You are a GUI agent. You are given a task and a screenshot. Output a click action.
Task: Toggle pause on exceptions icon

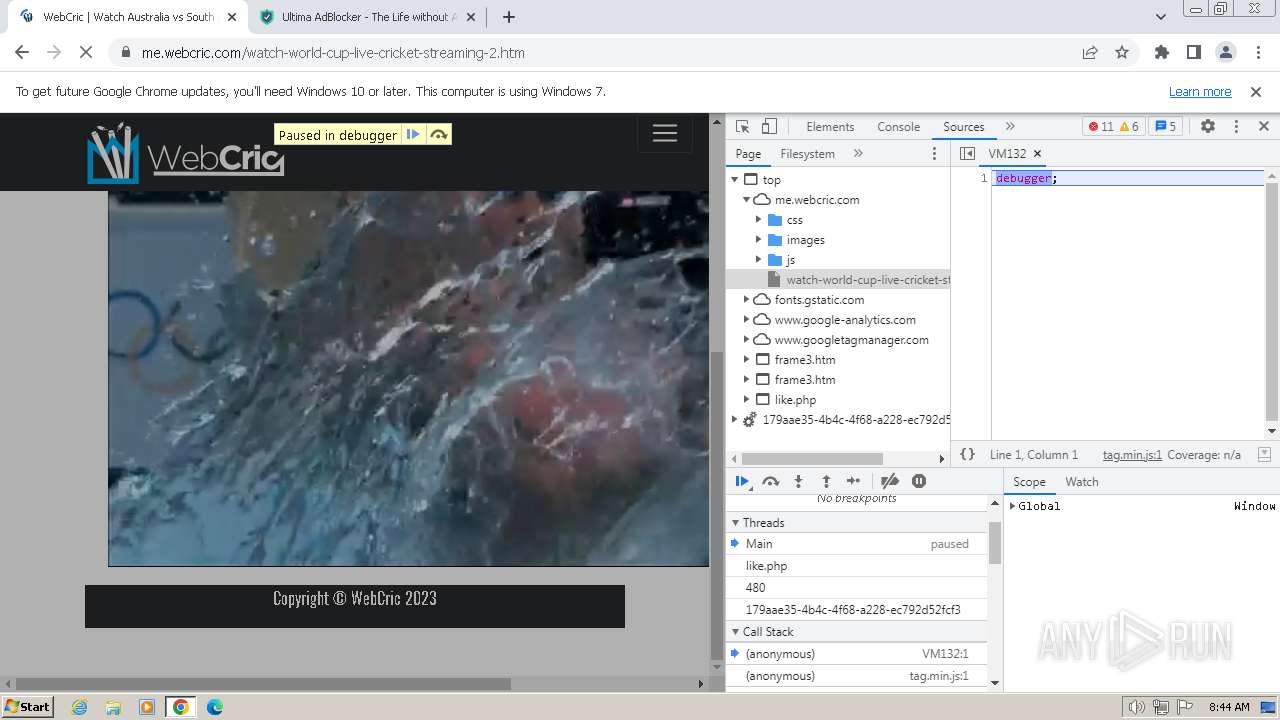tap(919, 481)
